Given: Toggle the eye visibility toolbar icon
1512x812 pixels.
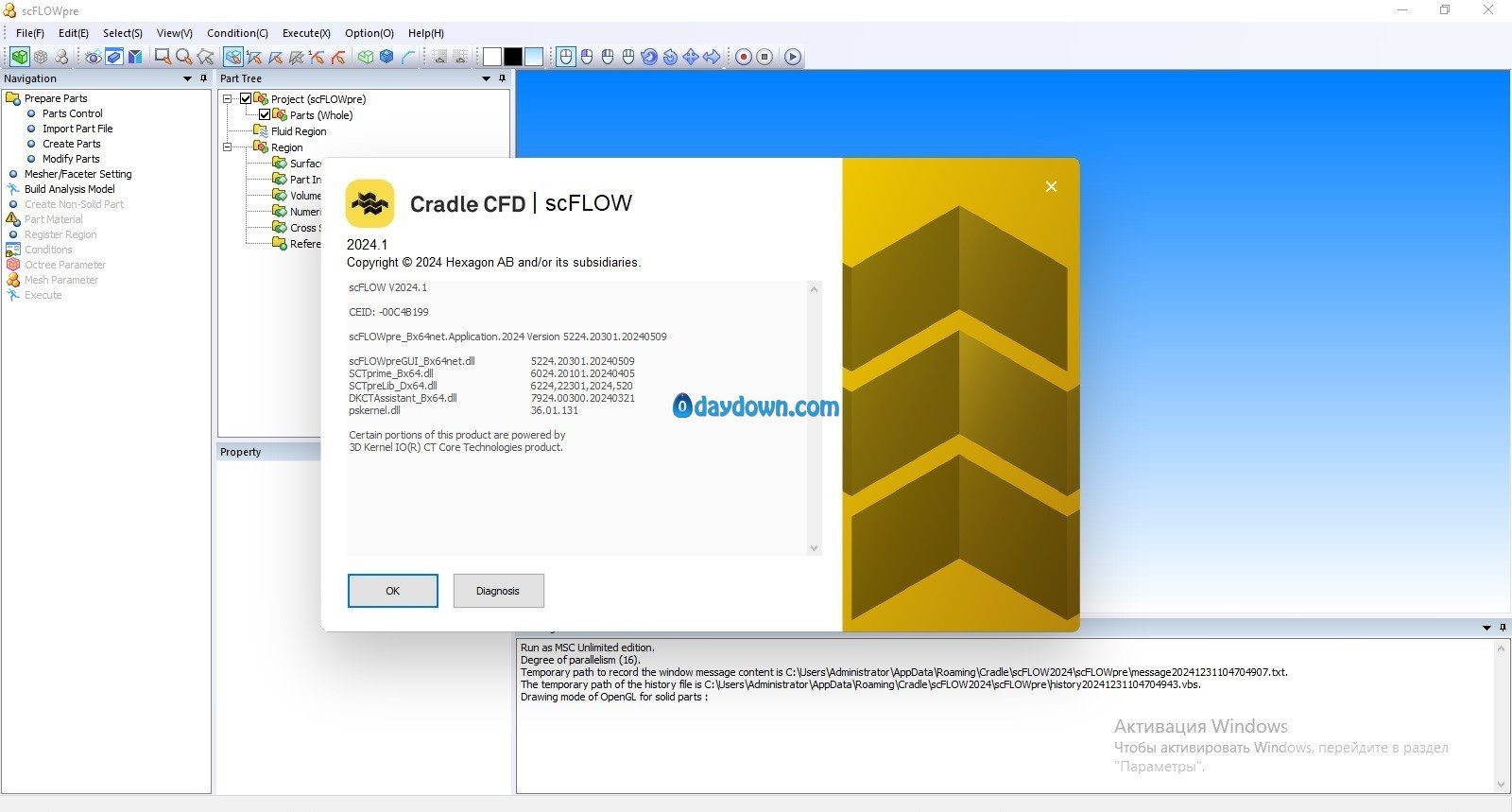Looking at the screenshot, I should click(x=94, y=57).
